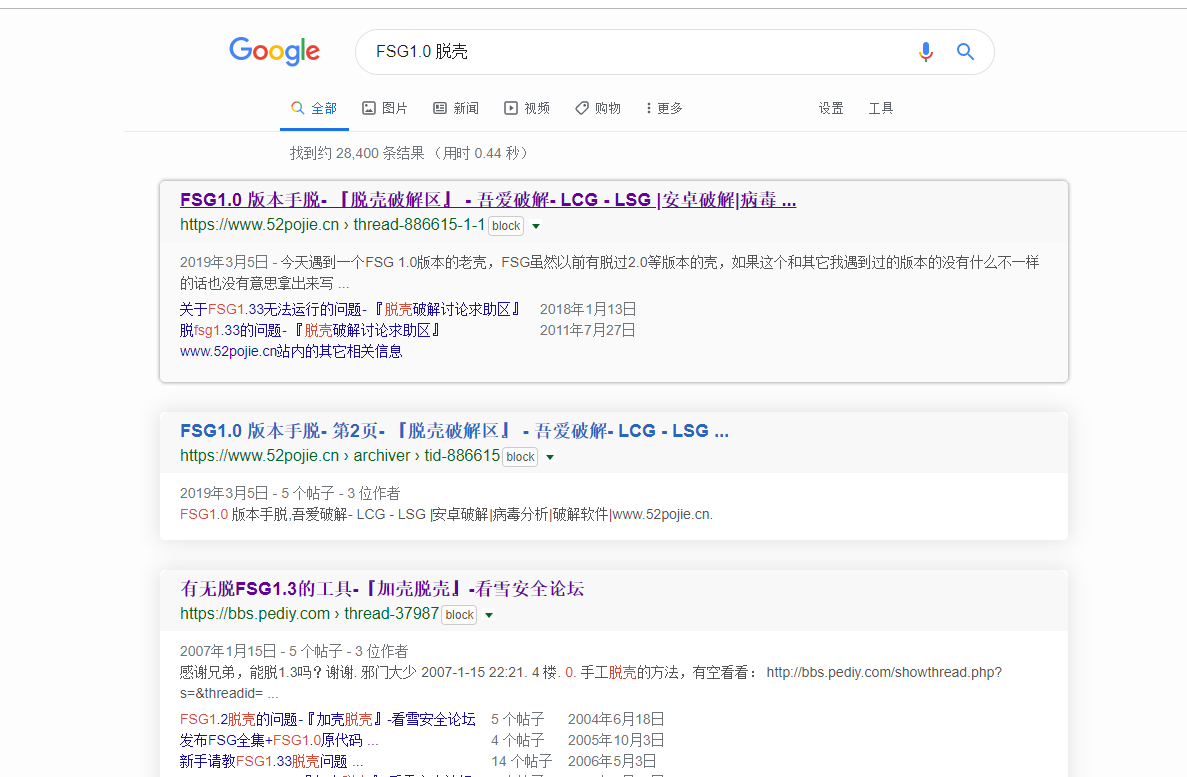
Task: Open link 发布FSG全集+FSG1.0原代码
Action: click(x=279, y=740)
